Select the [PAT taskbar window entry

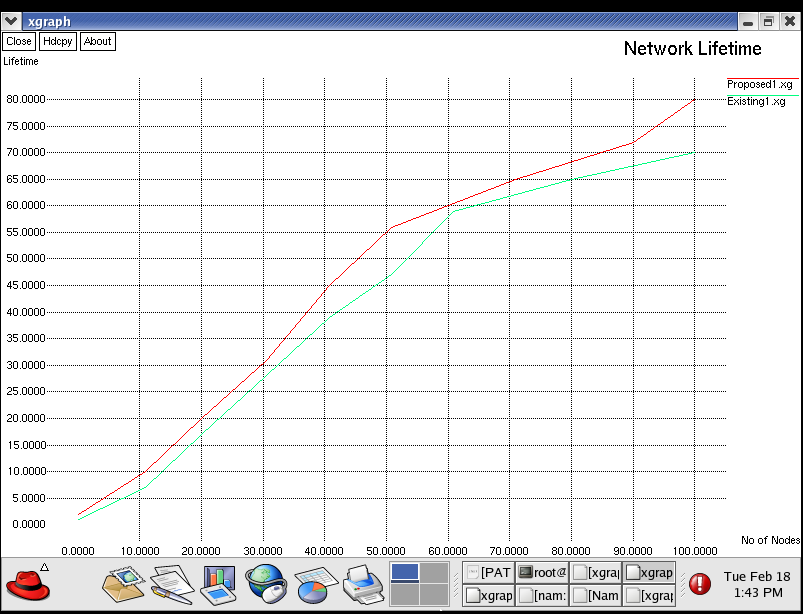pyautogui.click(x=488, y=572)
